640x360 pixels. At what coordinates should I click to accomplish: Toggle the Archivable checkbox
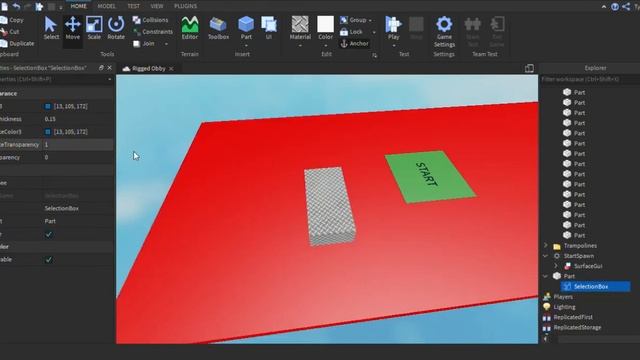coord(49,260)
